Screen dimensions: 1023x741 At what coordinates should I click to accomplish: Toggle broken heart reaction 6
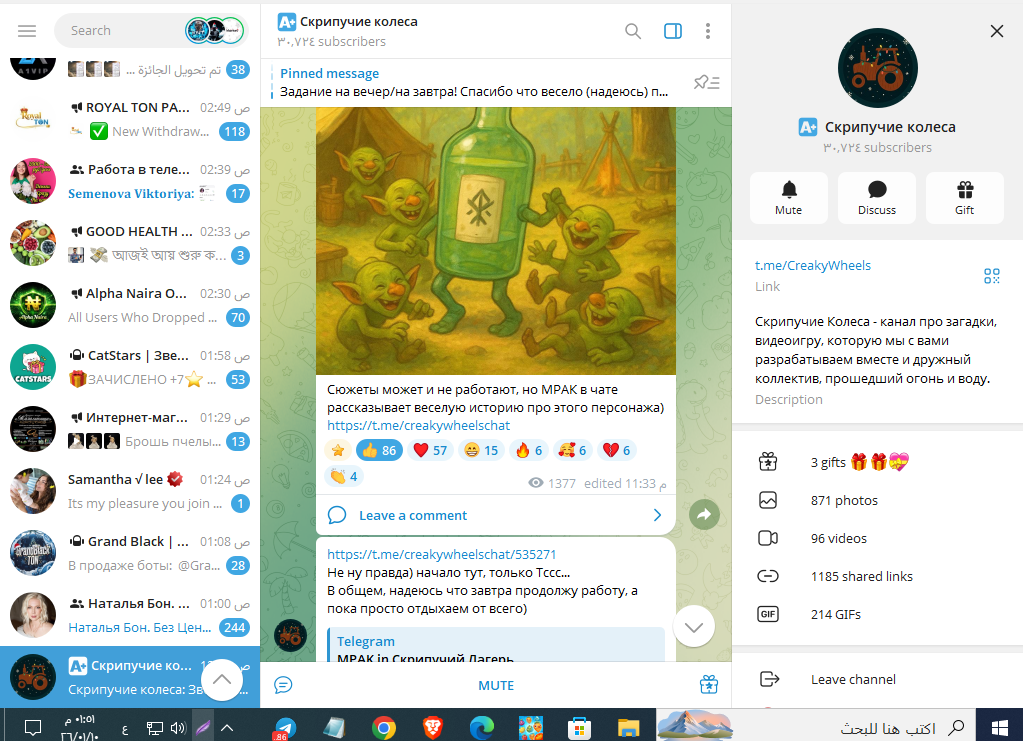click(617, 450)
